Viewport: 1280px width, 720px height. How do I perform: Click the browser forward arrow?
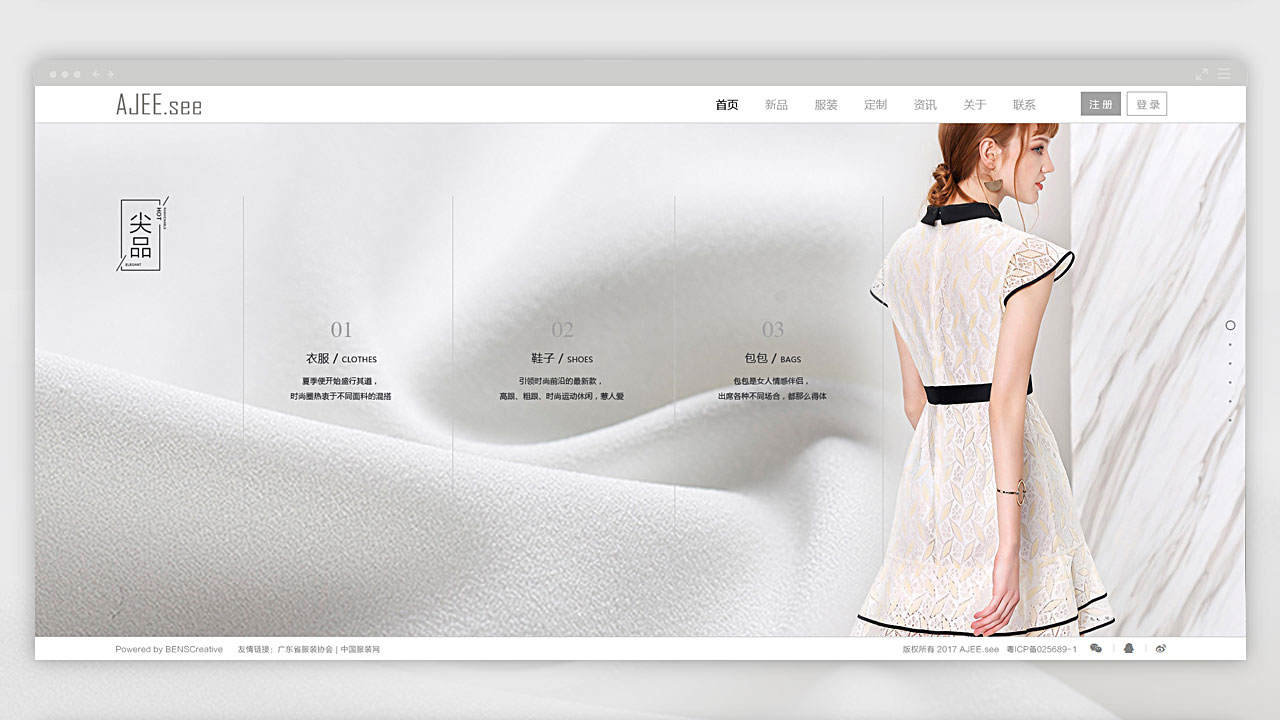110,74
